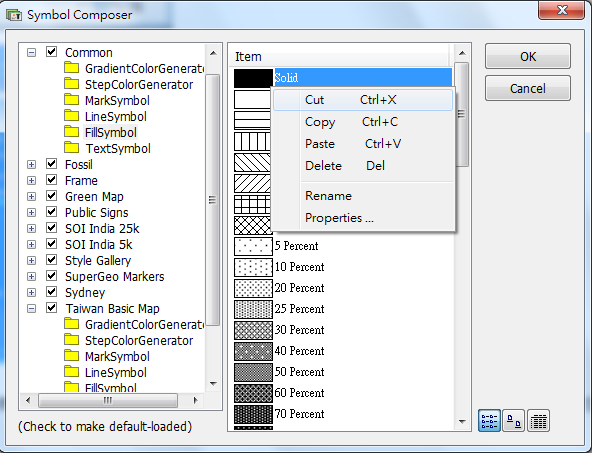Toggle the Sydney default-loaded checkbox
Screen dimensions: 592x453
[51, 292]
